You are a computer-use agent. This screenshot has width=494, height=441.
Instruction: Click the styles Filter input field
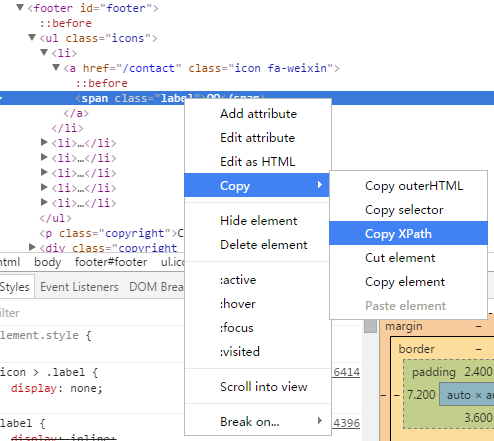click(x=92, y=313)
